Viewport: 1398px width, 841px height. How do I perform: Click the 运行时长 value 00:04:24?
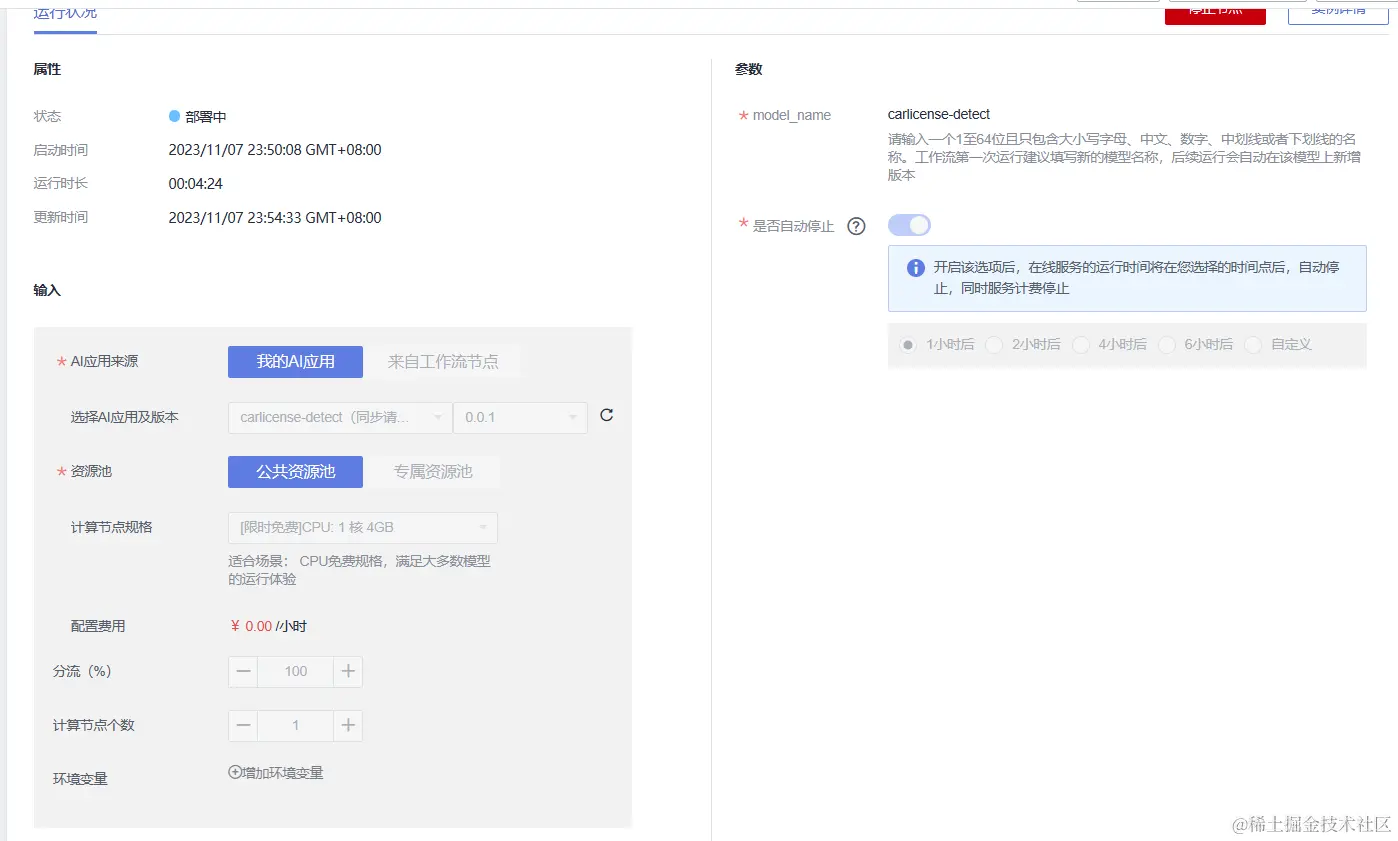pyautogui.click(x=195, y=184)
